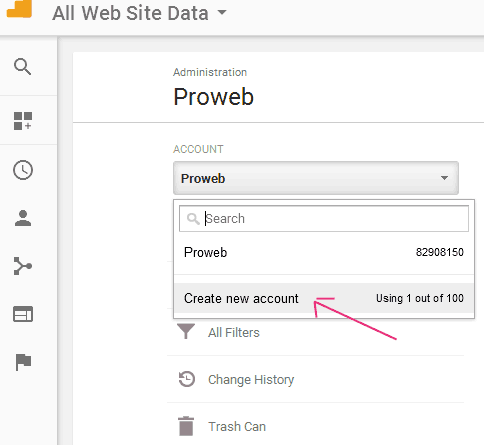Open the All Filters link

(234, 333)
